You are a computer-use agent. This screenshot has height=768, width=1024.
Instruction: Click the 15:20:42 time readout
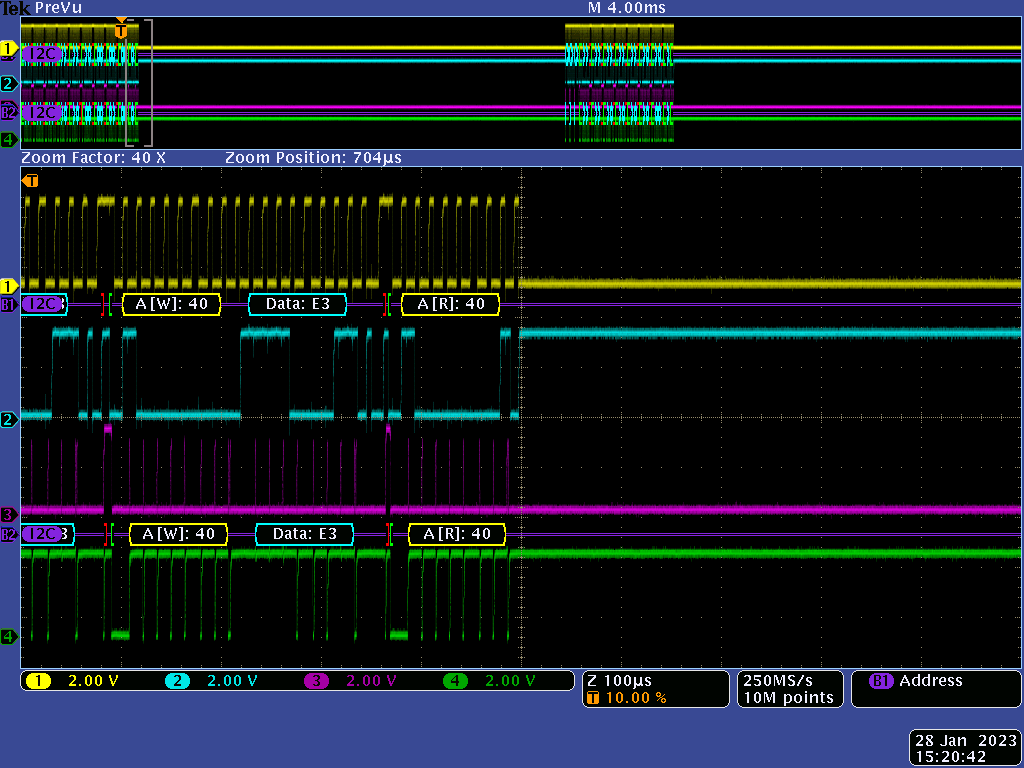point(950,758)
